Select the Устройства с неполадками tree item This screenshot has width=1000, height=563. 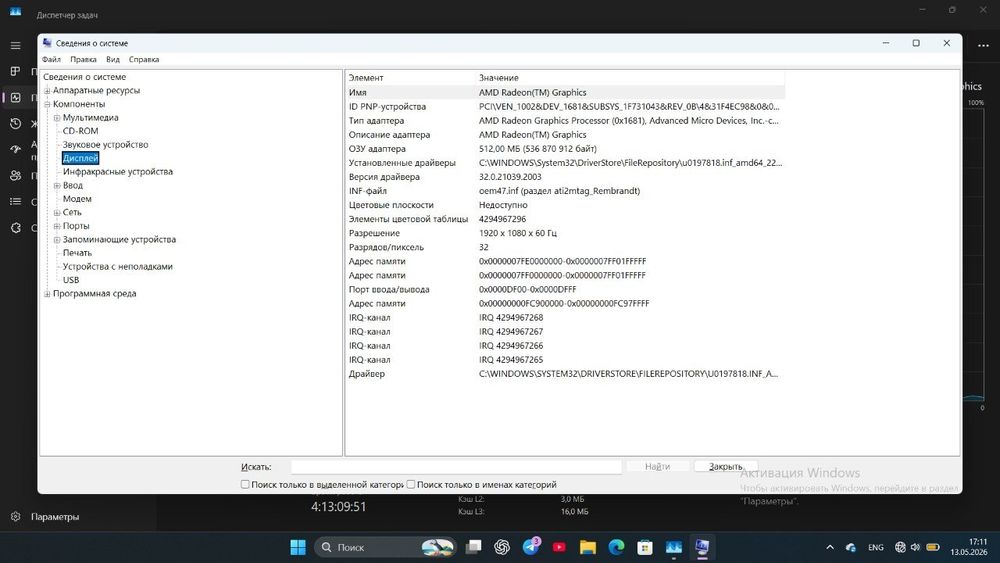pyautogui.click(x=118, y=267)
